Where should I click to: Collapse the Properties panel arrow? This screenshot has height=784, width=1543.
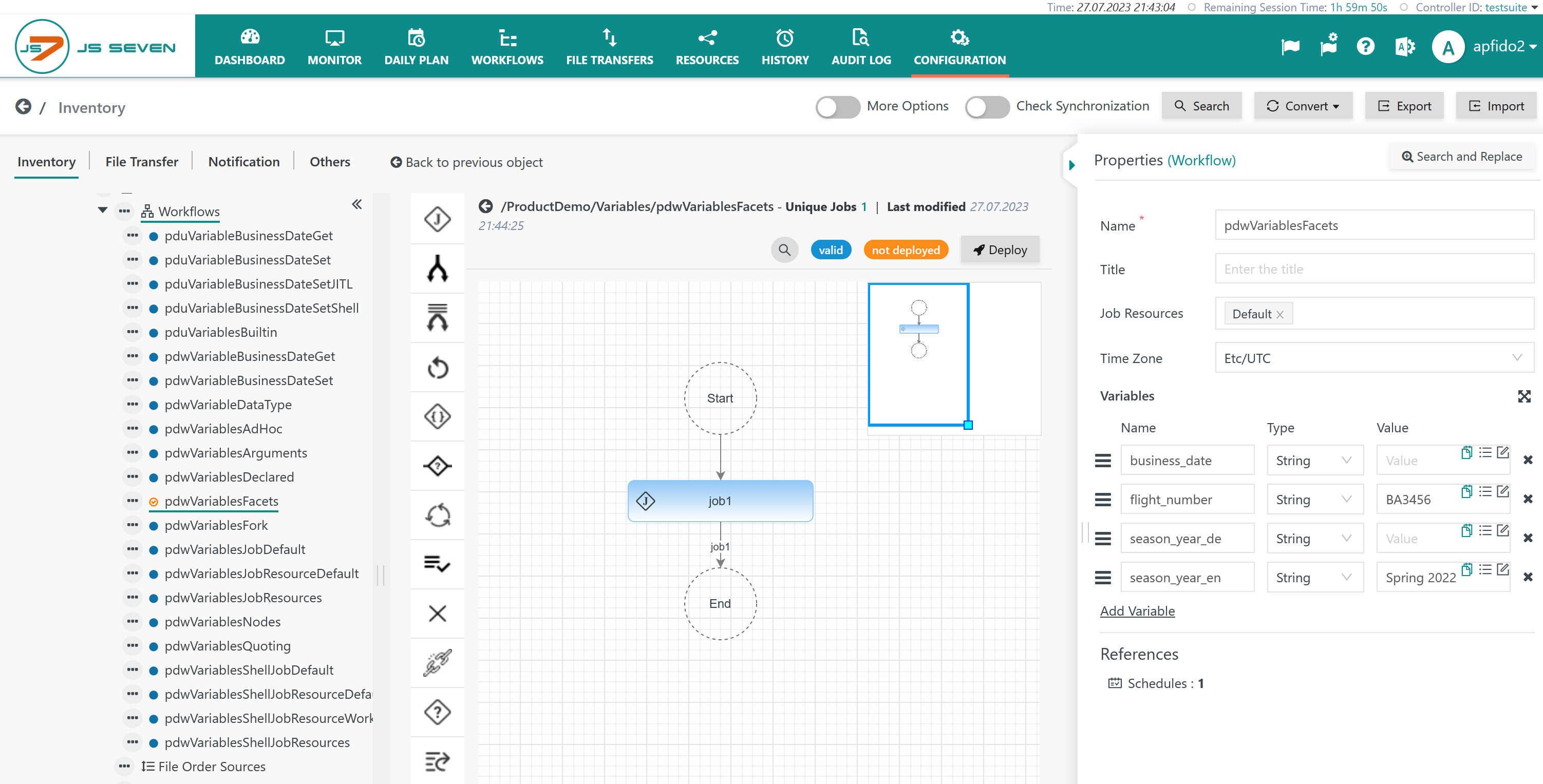[x=1071, y=164]
